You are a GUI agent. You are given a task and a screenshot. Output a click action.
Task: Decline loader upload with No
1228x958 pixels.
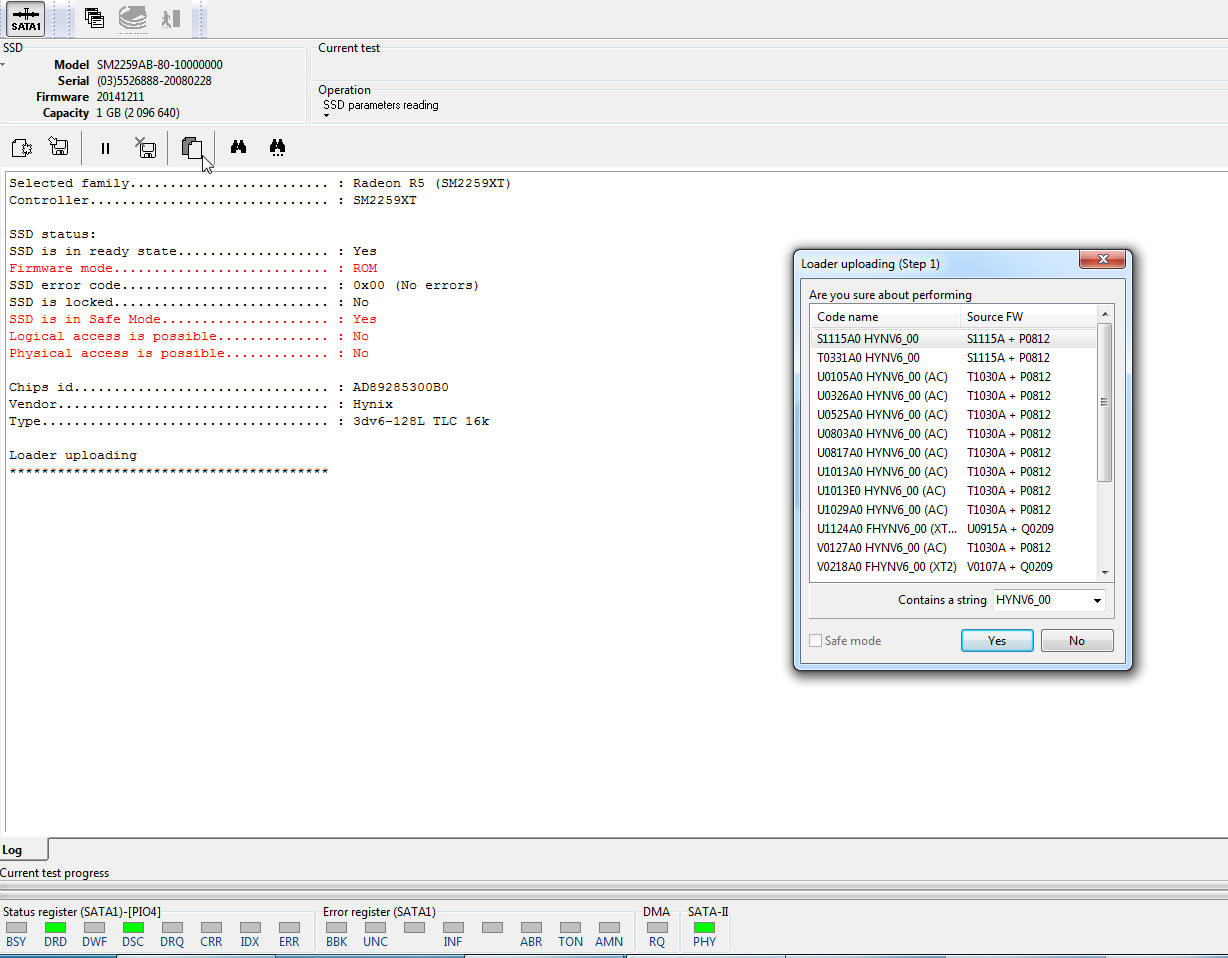click(1077, 641)
